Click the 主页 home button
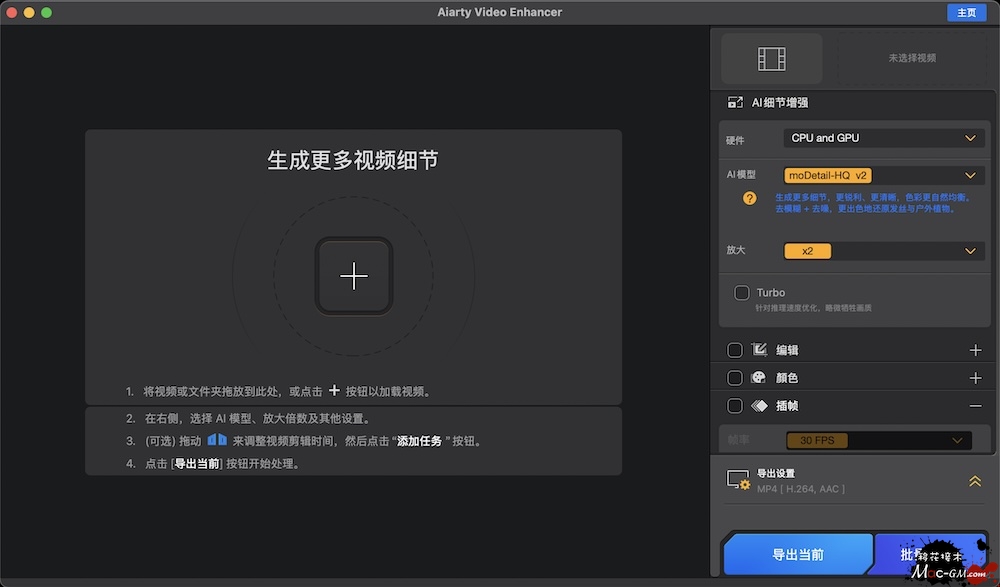1000x587 pixels. [x=966, y=12]
